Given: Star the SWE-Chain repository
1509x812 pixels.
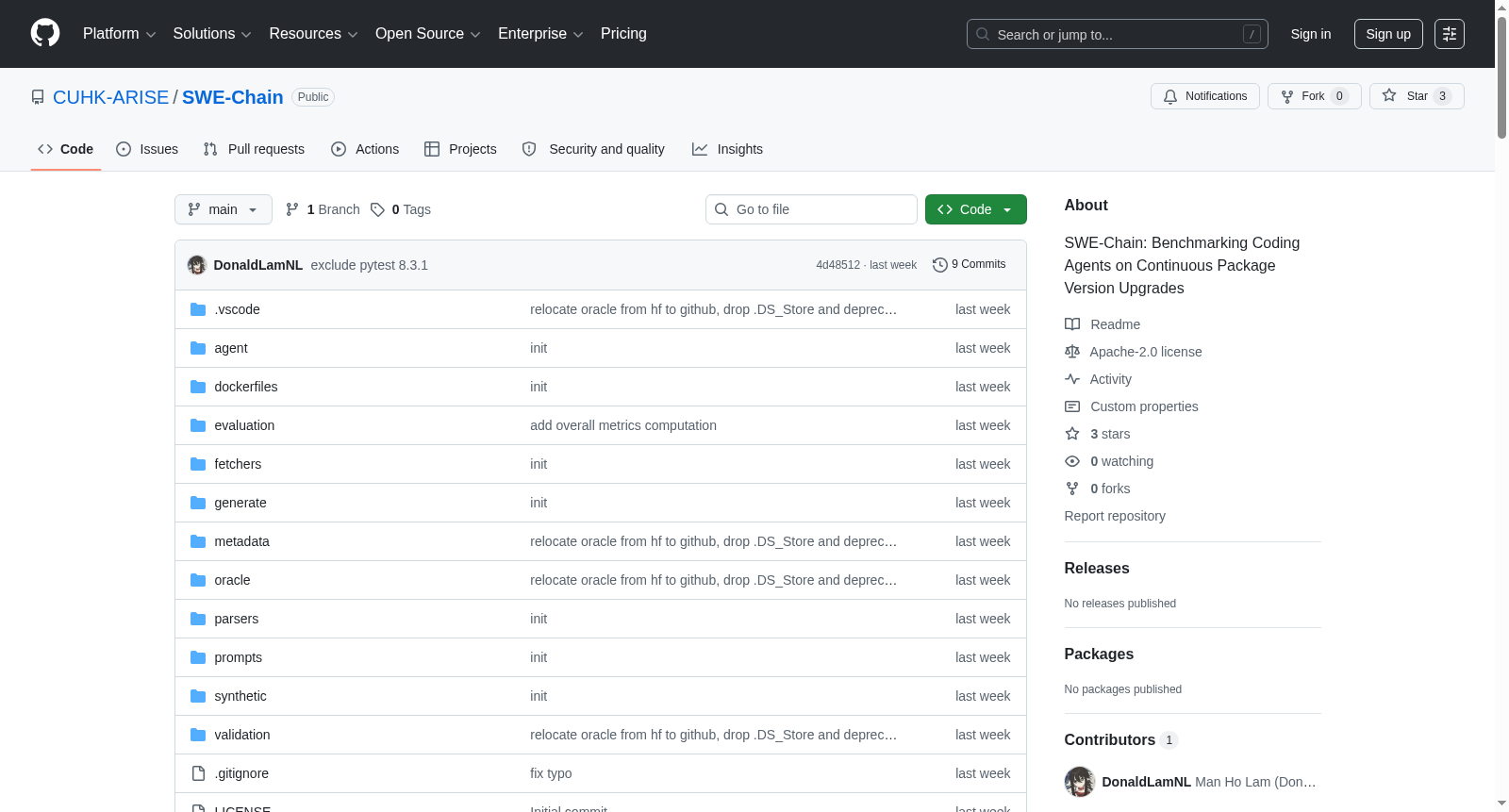Looking at the screenshot, I should (1416, 96).
